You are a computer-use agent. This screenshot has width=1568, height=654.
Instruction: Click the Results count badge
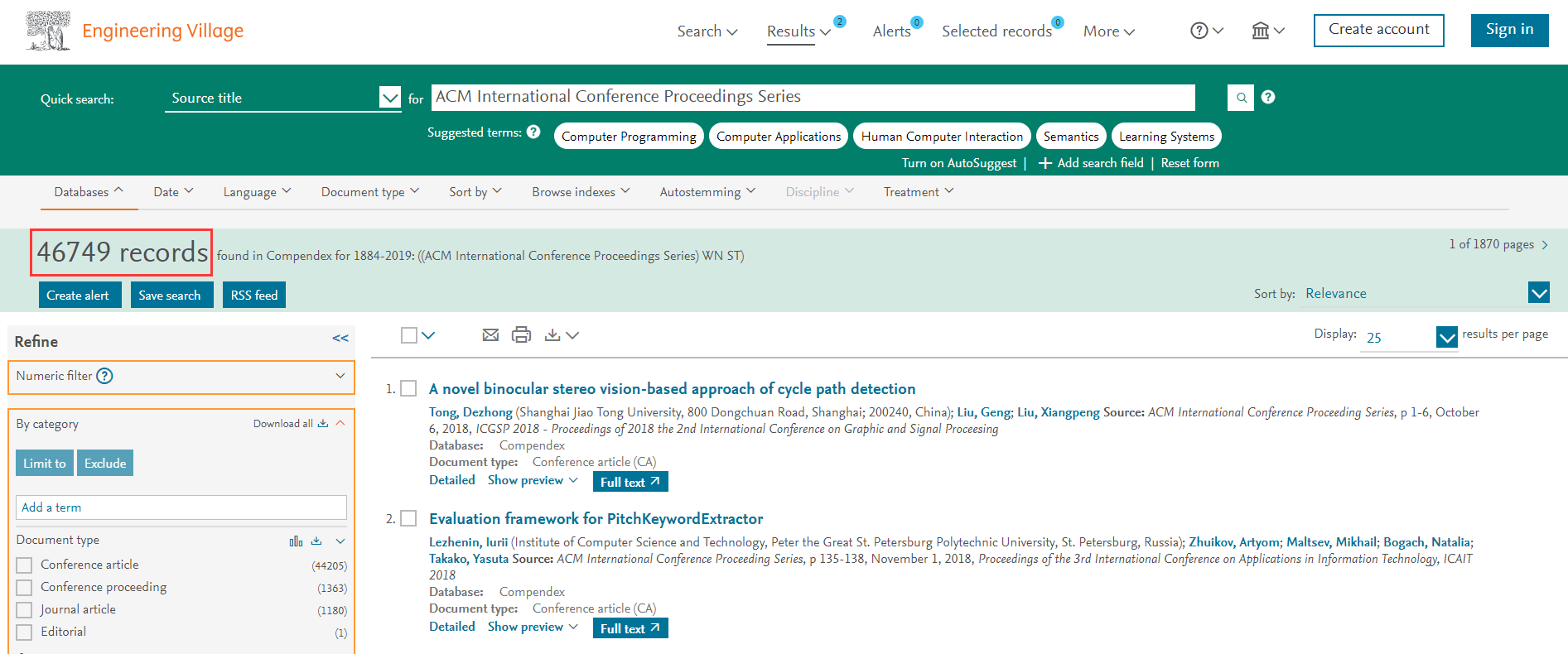coord(840,22)
